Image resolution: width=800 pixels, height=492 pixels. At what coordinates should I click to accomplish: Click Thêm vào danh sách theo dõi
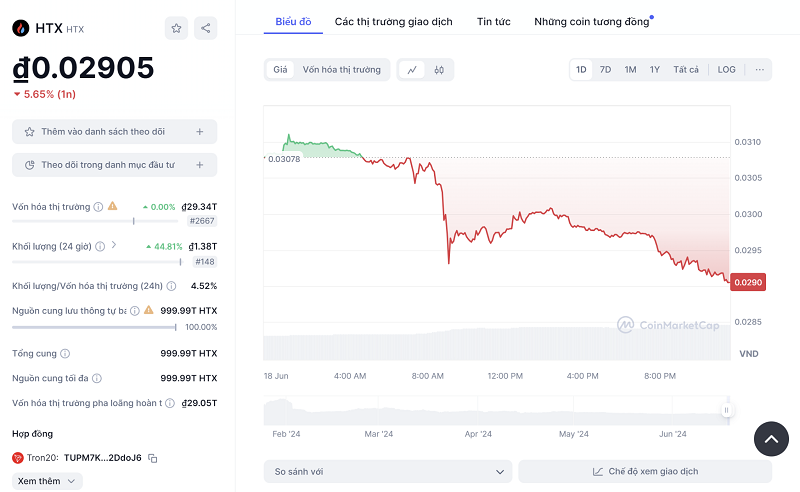pos(114,131)
